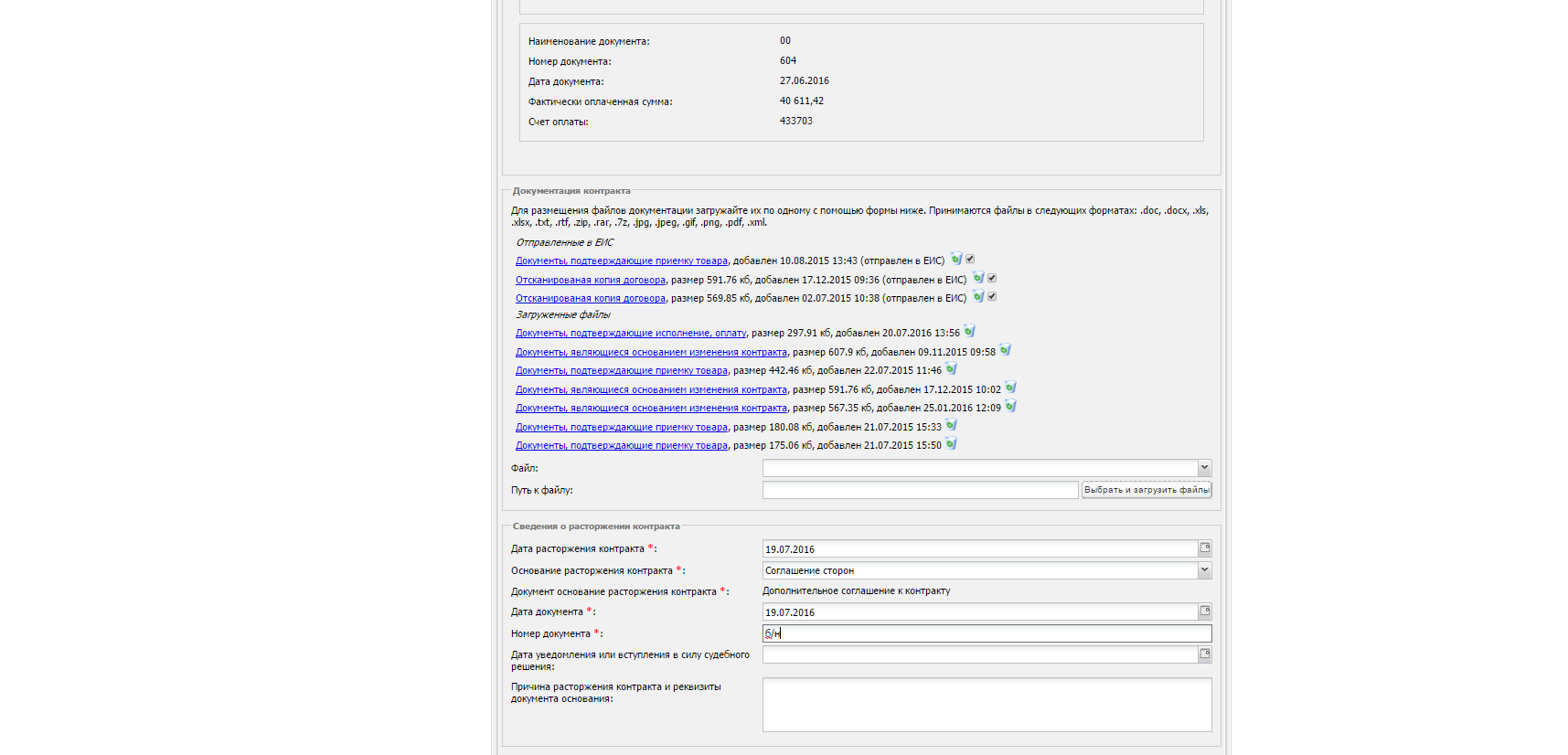Select the document date 27.06.2016

[x=805, y=81]
